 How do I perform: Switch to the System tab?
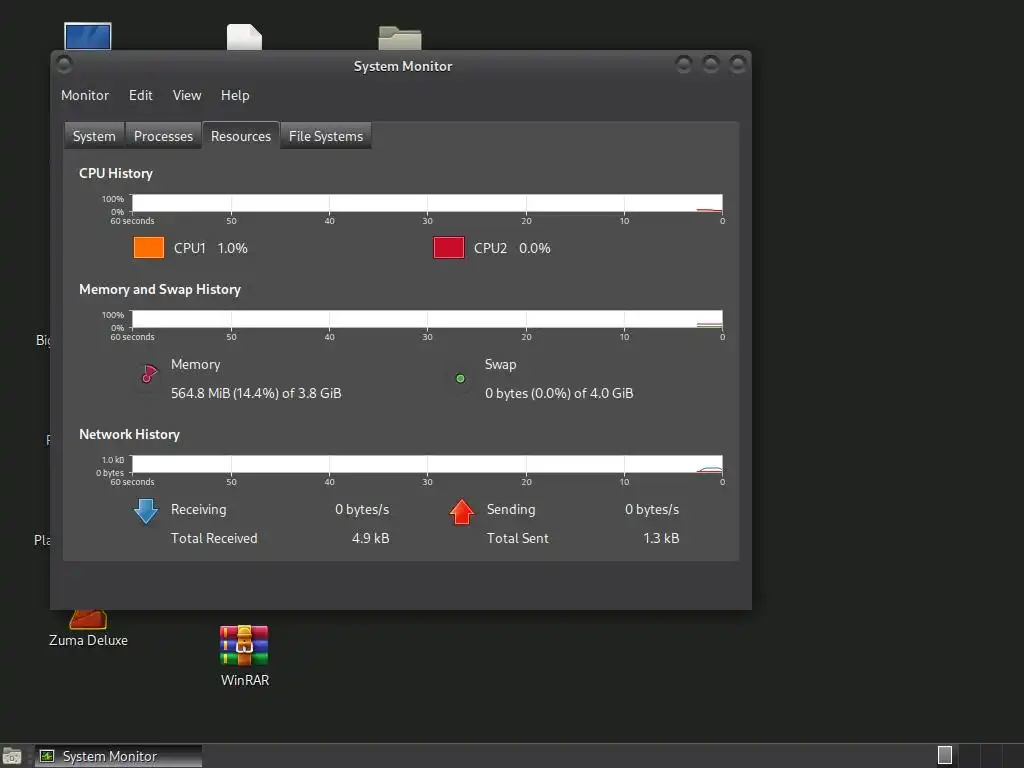[x=94, y=136]
